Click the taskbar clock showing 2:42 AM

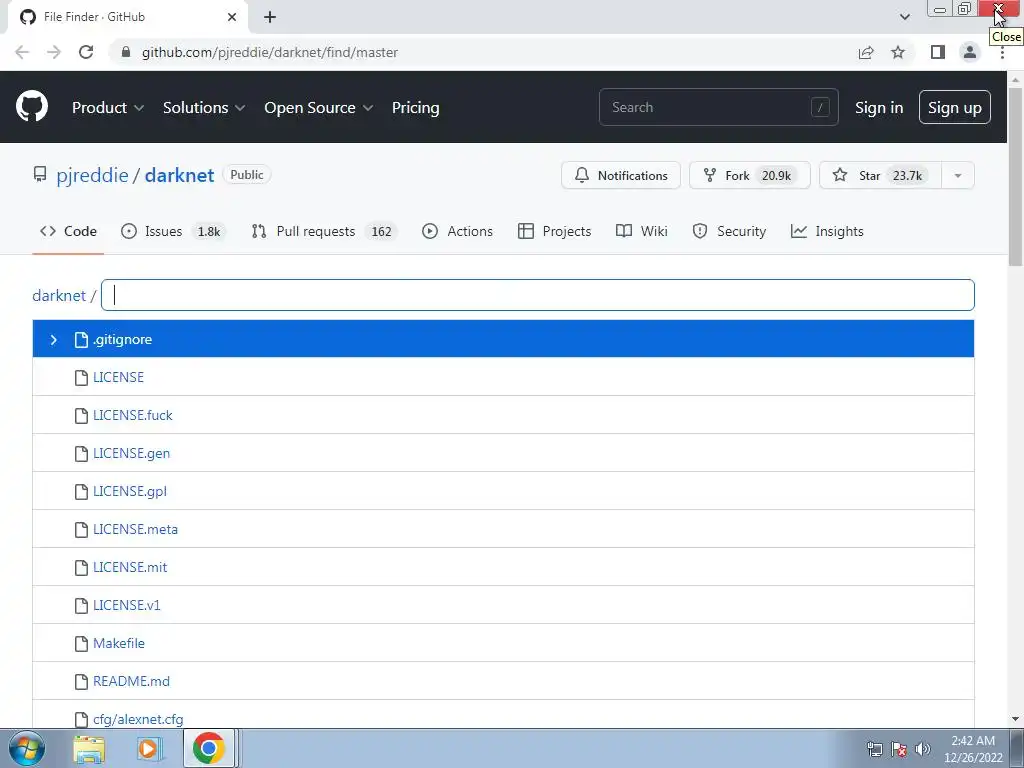(x=973, y=749)
